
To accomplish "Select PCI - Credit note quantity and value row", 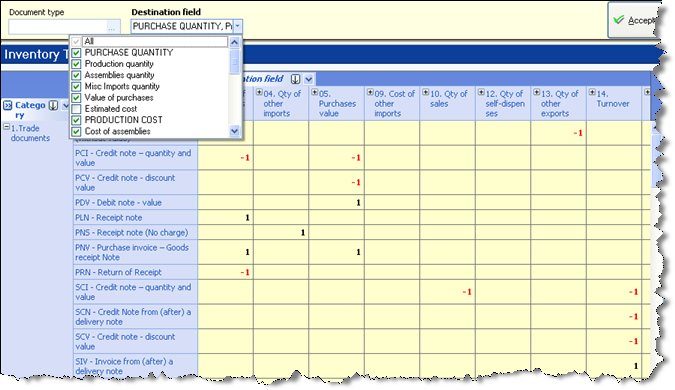I will (136, 158).
